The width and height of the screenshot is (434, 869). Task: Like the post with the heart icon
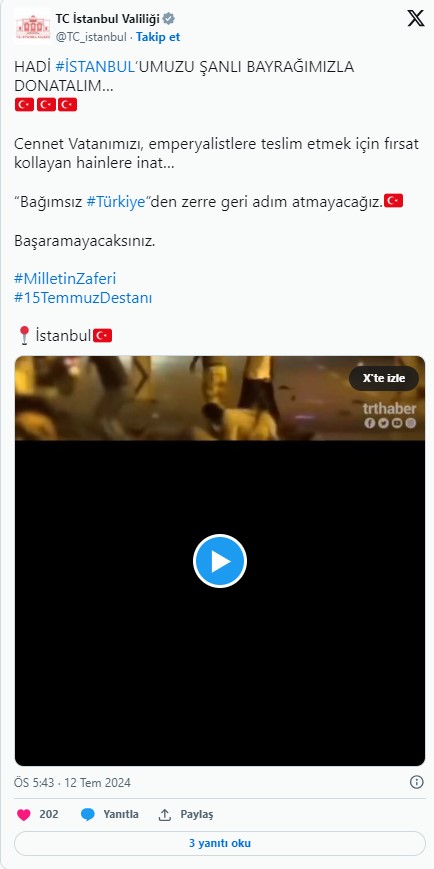point(23,814)
